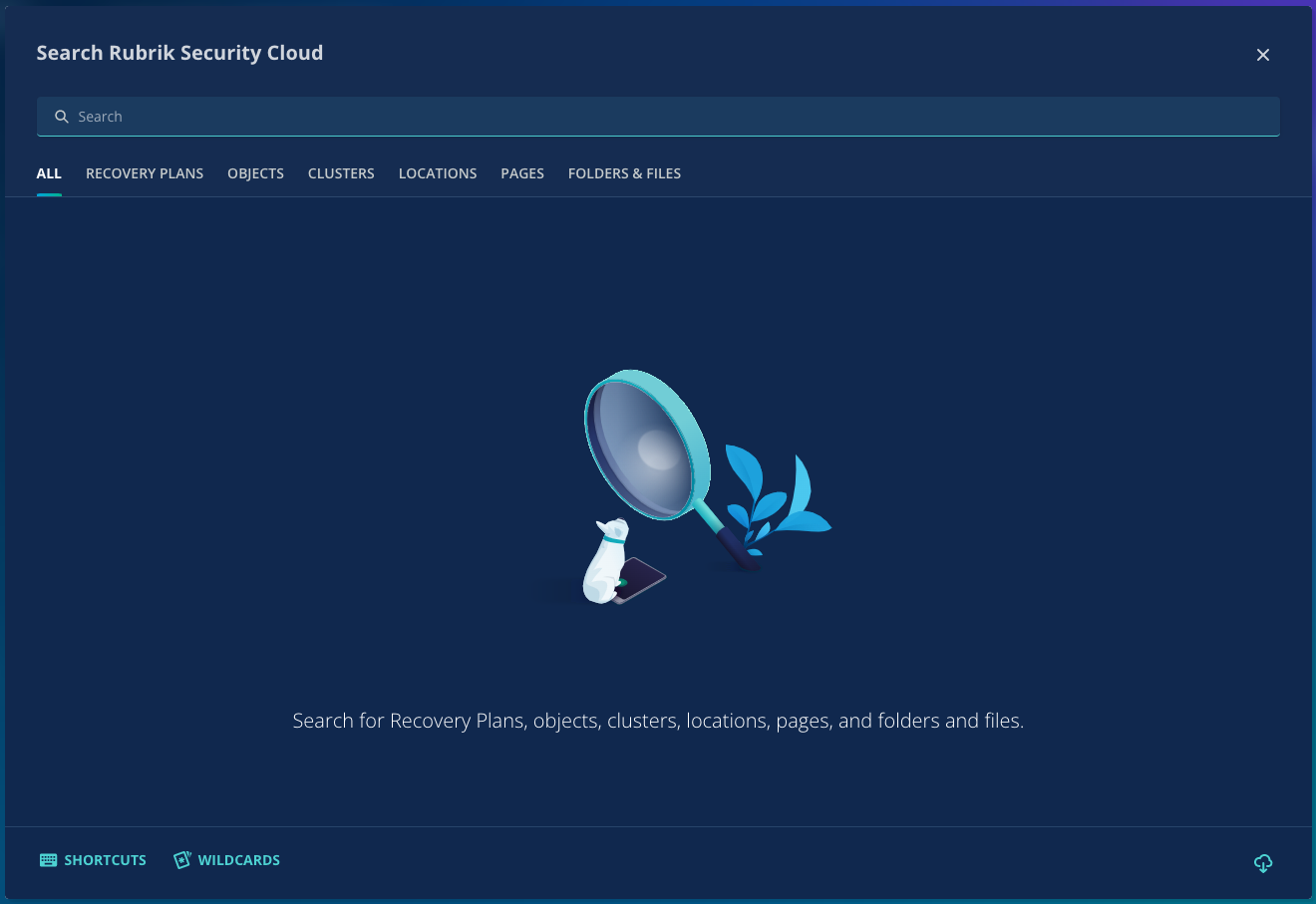
Task: Open the SHORTCUTS help link
Action: coord(105,860)
